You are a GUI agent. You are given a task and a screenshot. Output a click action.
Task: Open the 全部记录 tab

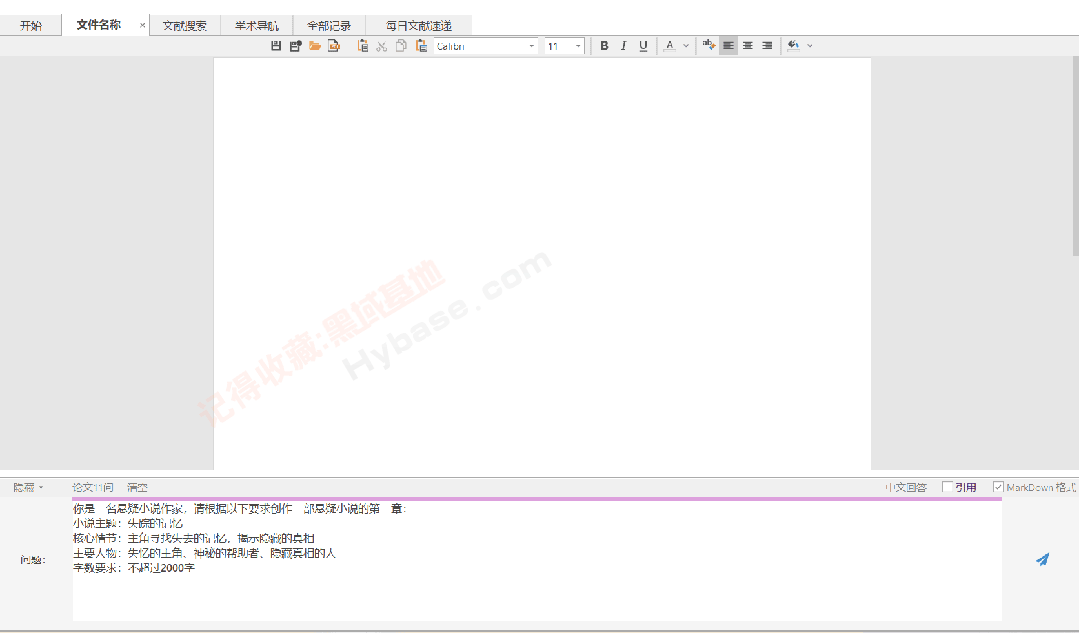tap(329, 25)
